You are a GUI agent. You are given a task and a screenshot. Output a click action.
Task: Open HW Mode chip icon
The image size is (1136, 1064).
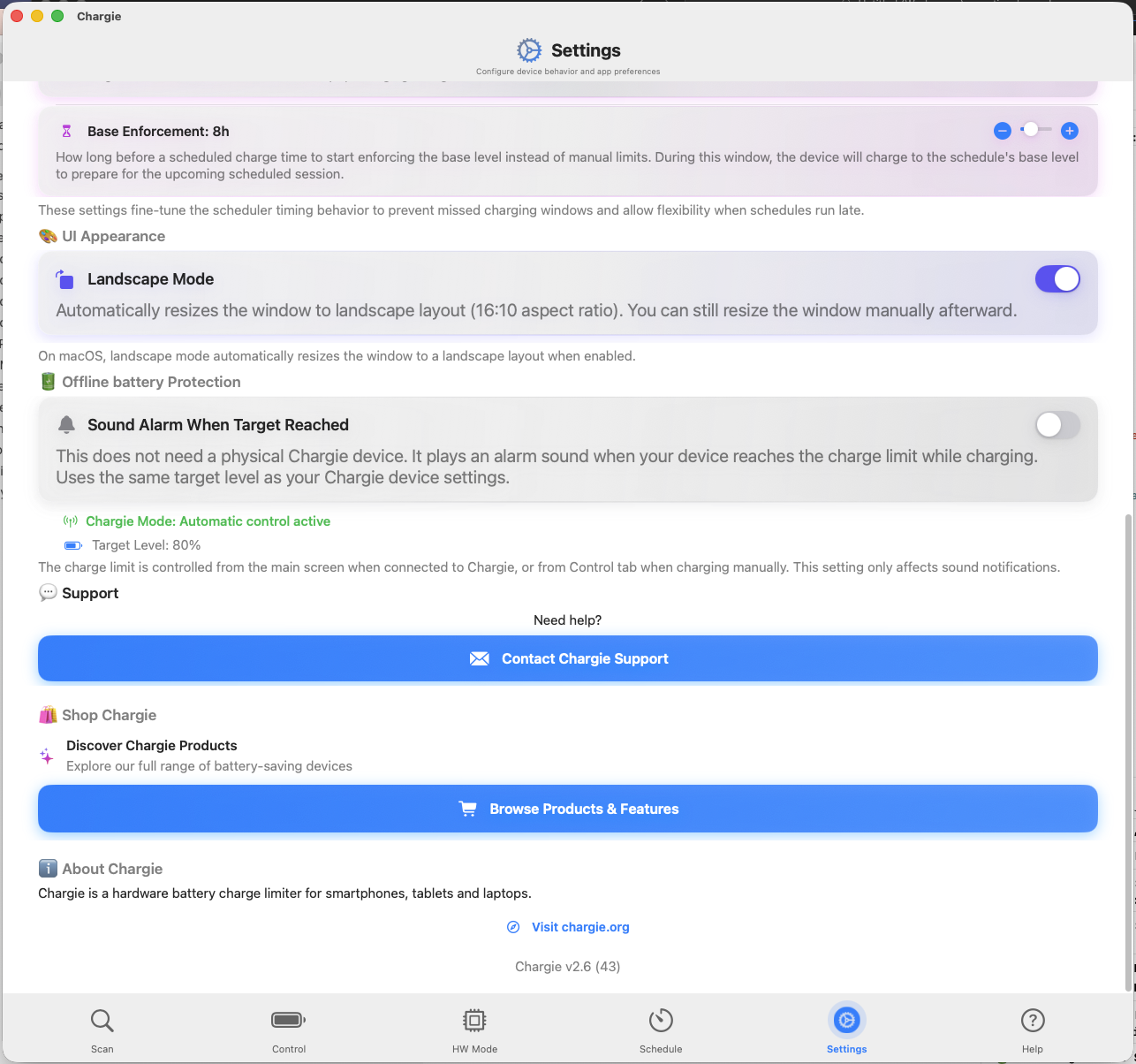[474, 1021]
